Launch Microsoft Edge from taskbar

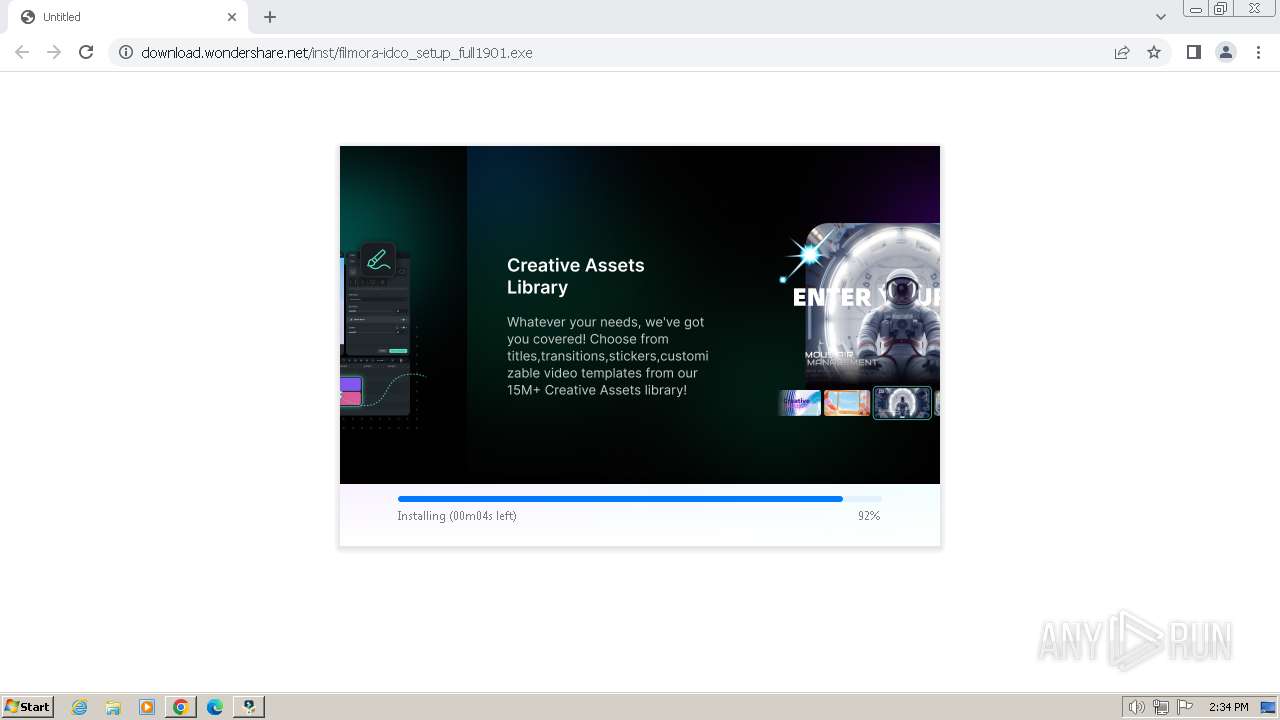(215, 707)
